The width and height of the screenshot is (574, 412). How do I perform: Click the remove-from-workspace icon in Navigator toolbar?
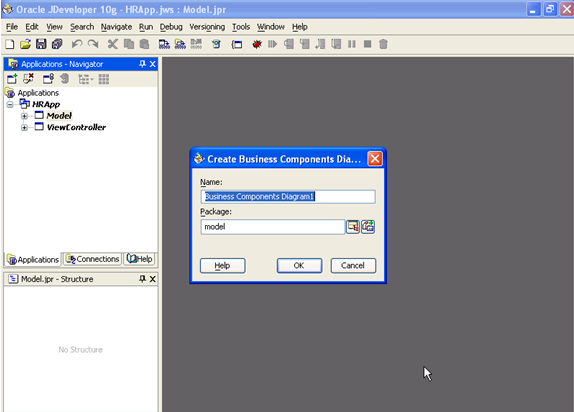click(28, 79)
